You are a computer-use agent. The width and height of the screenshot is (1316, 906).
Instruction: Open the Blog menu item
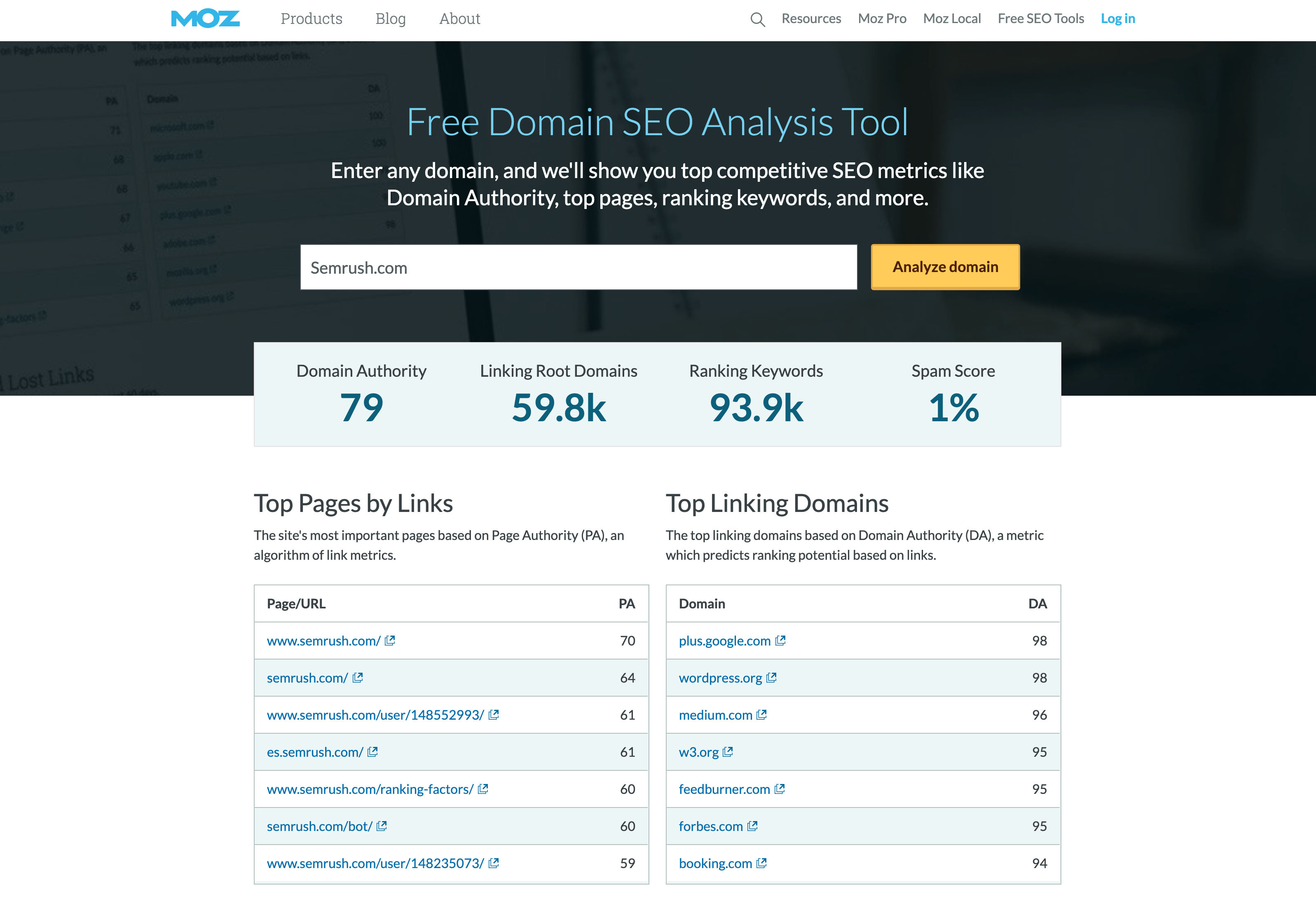(x=390, y=18)
